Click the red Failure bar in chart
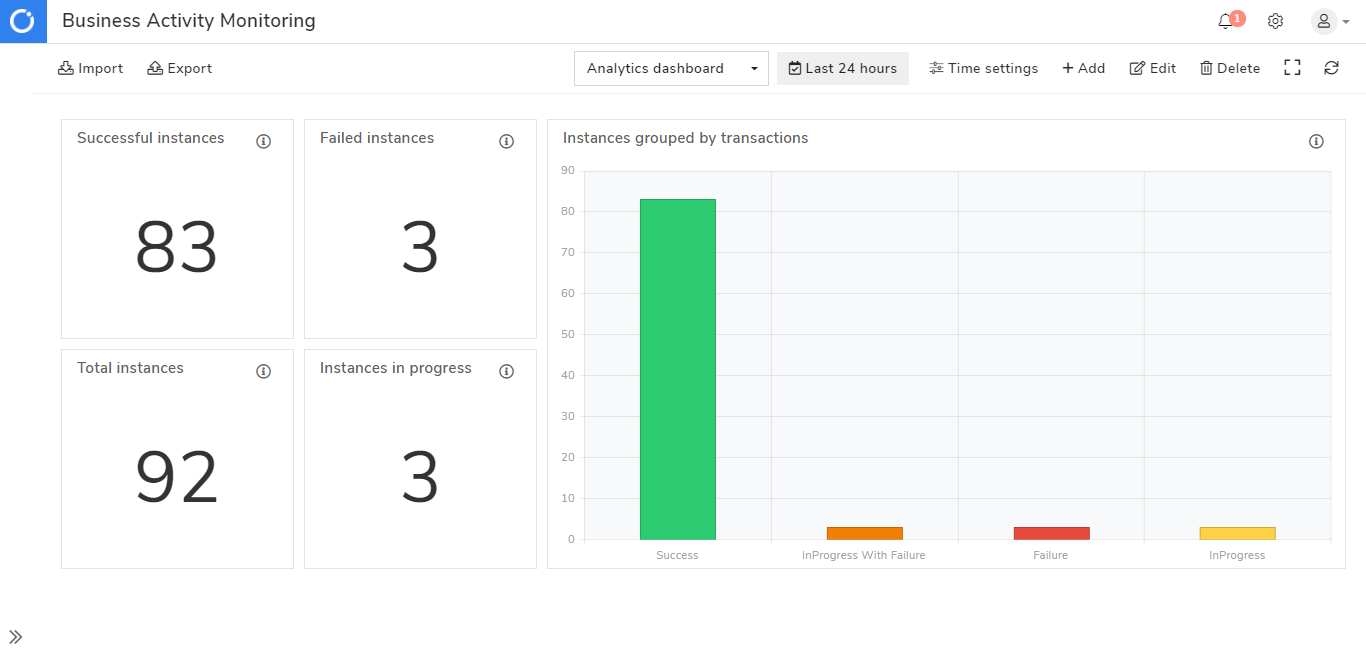This screenshot has height=654, width=1366. click(x=1051, y=533)
